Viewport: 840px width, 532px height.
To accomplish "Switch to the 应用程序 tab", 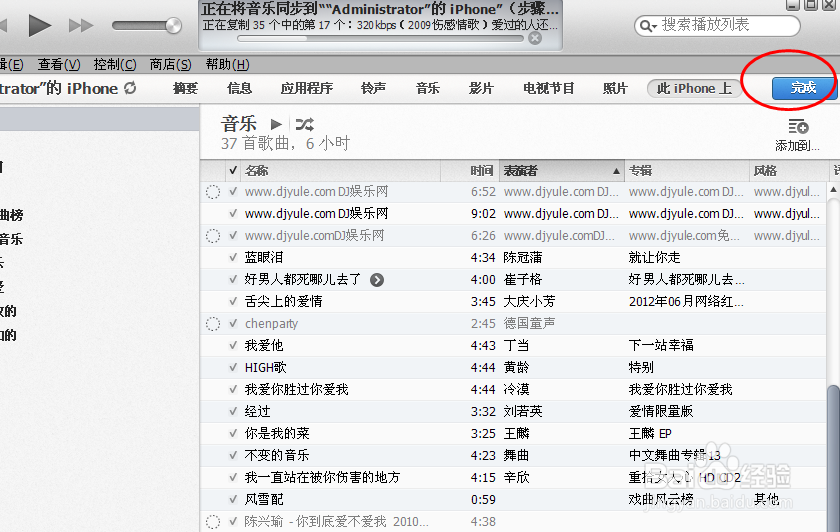I will 306,88.
